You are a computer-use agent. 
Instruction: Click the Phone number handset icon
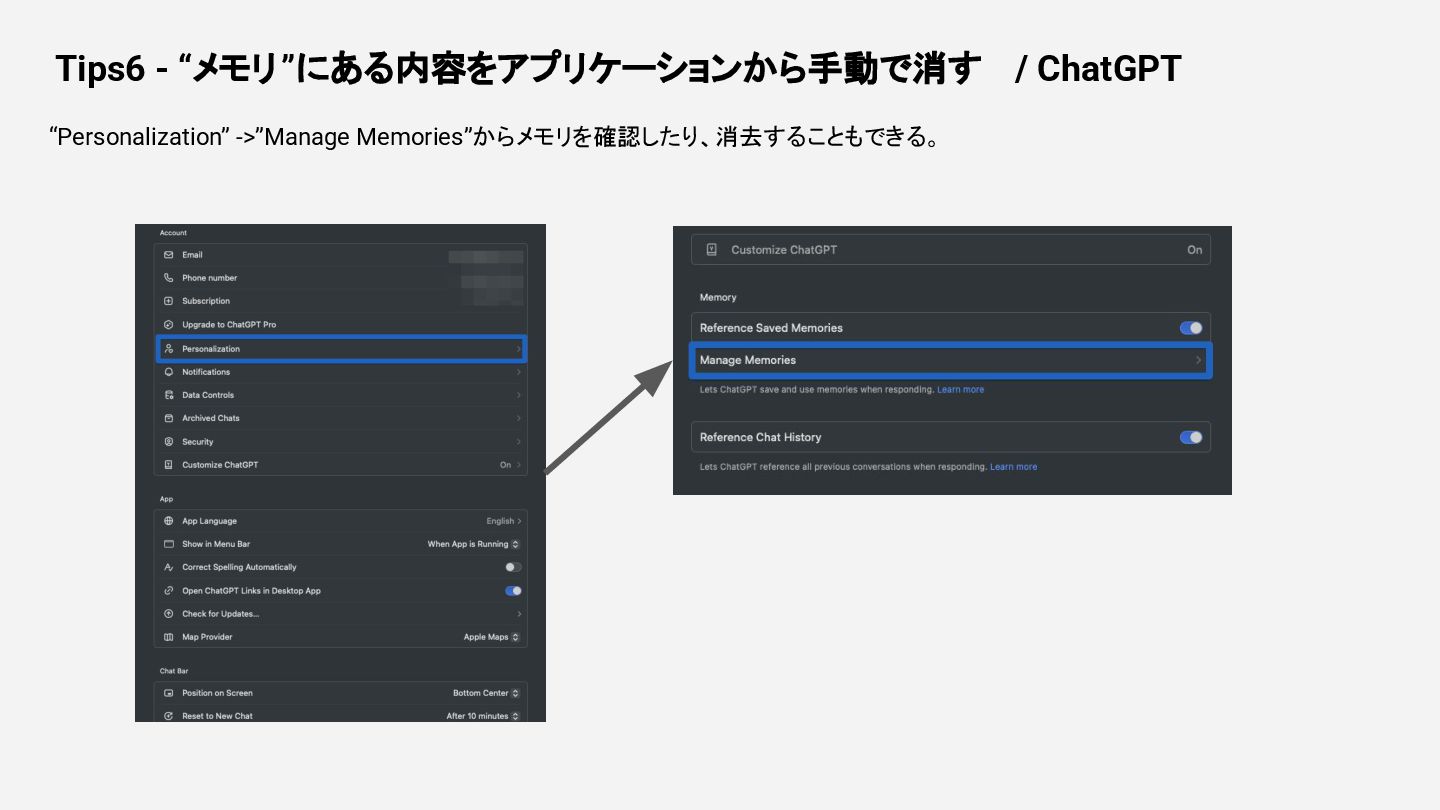click(169, 278)
